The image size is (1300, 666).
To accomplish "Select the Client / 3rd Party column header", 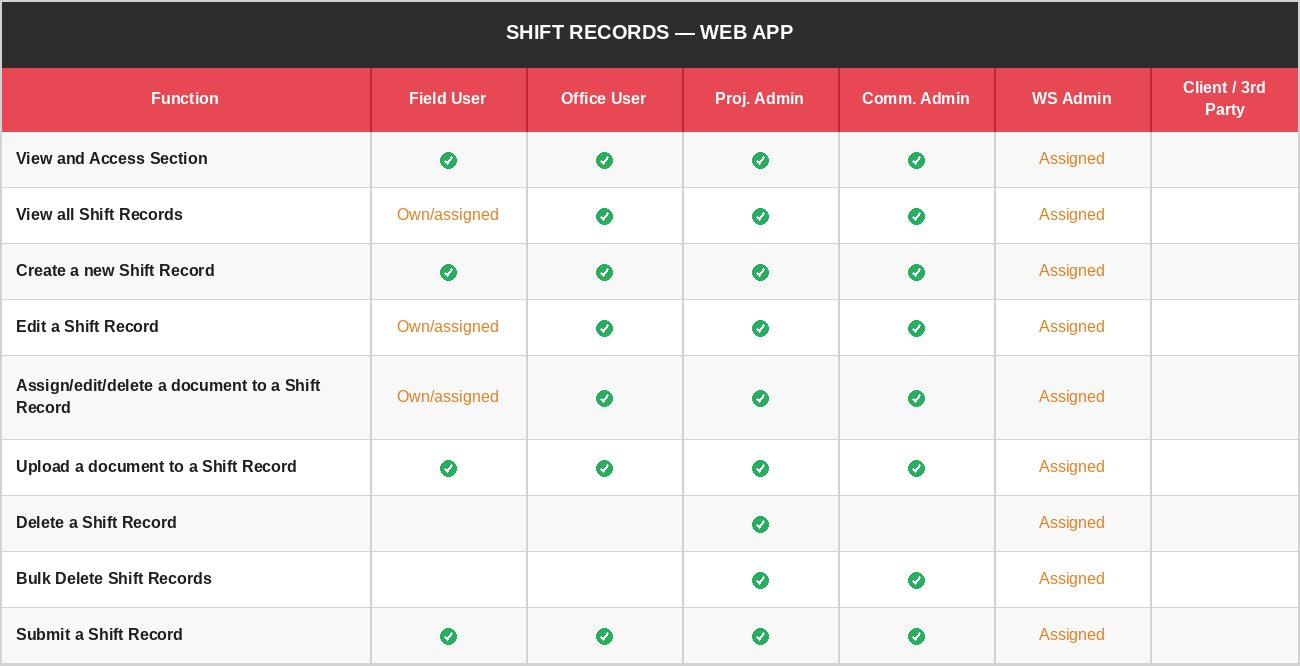I will 1224,98.
